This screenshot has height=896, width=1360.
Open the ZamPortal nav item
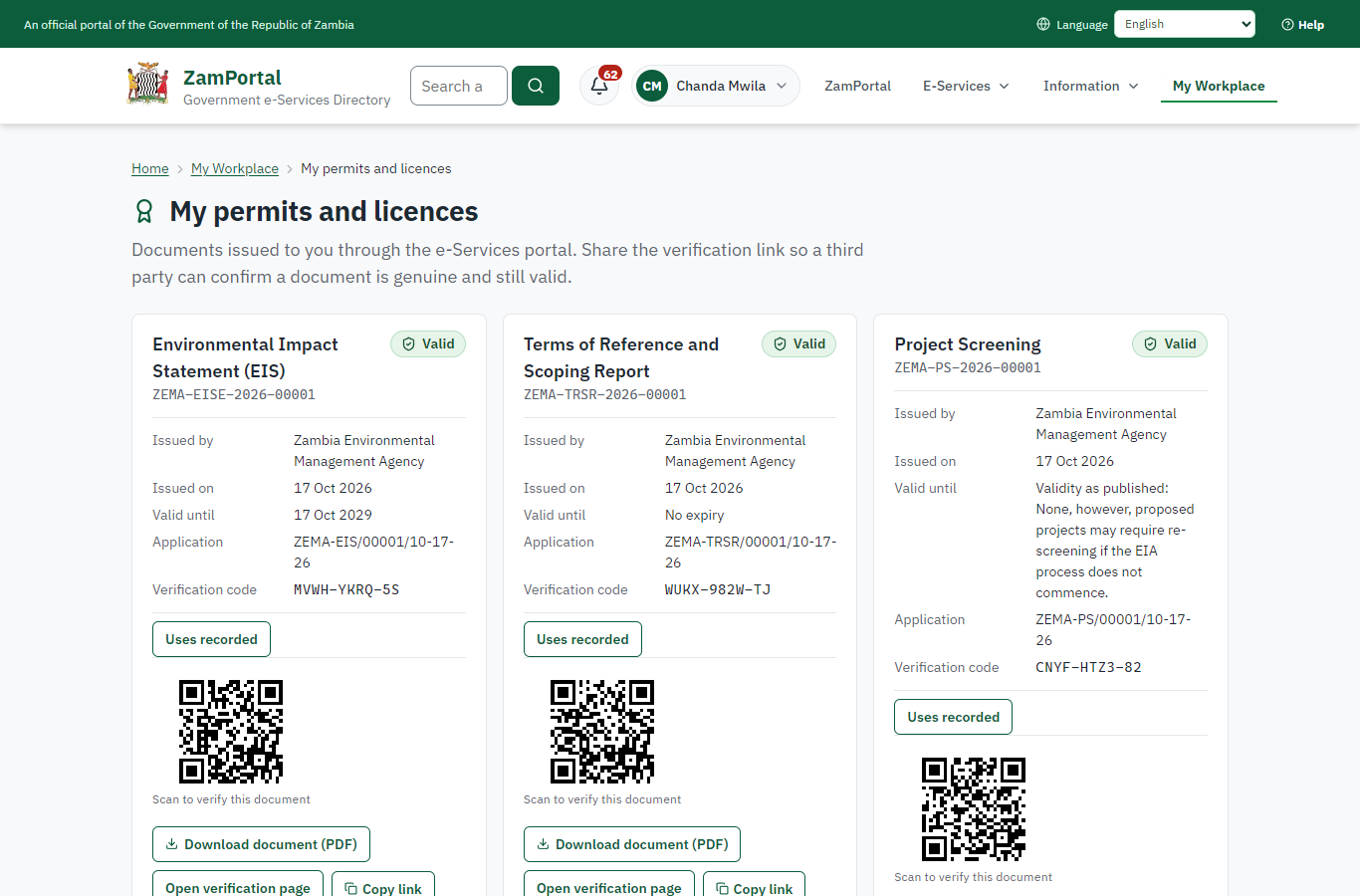[857, 86]
